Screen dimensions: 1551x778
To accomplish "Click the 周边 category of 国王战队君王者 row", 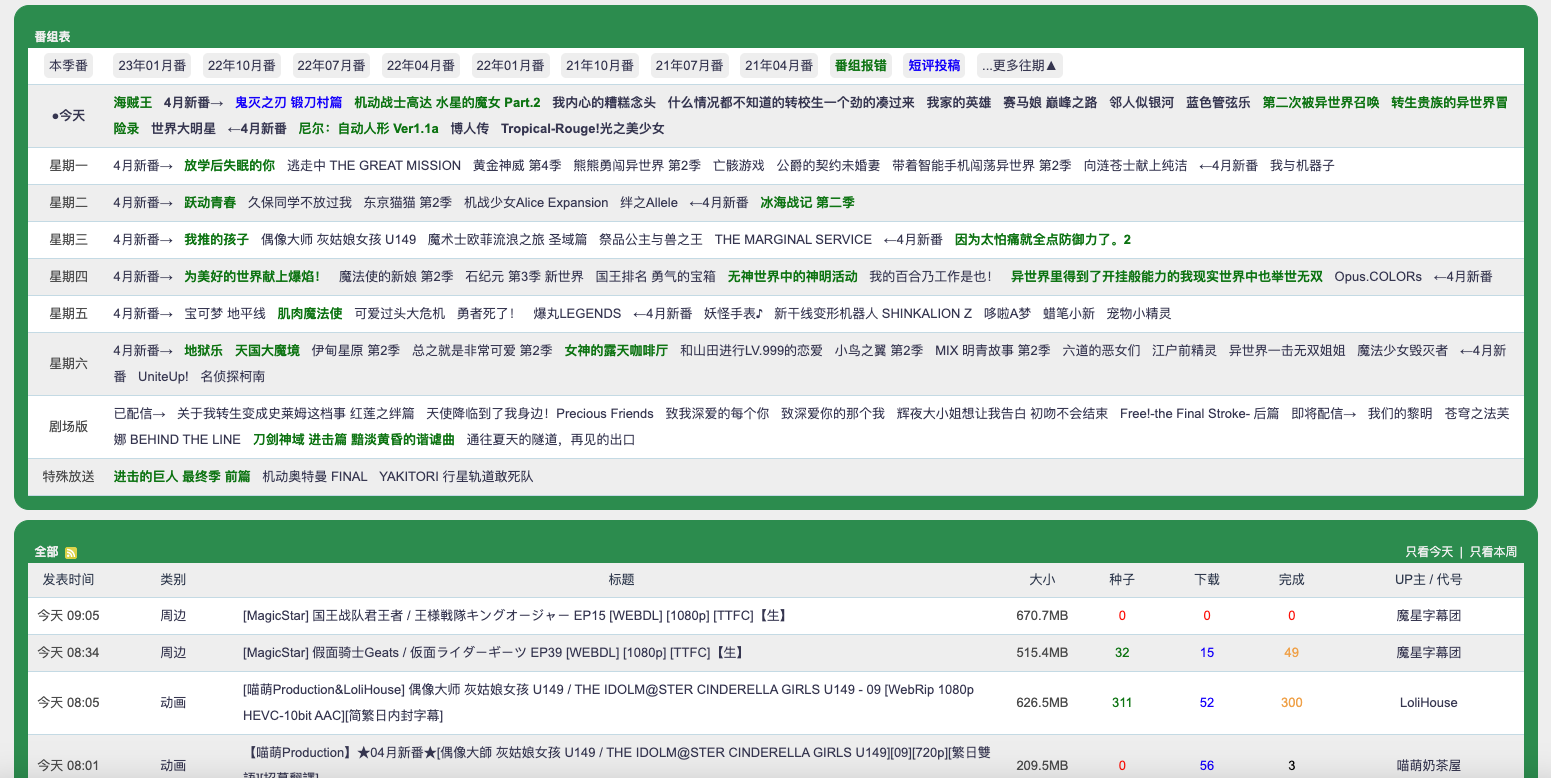I will (x=173, y=616).
